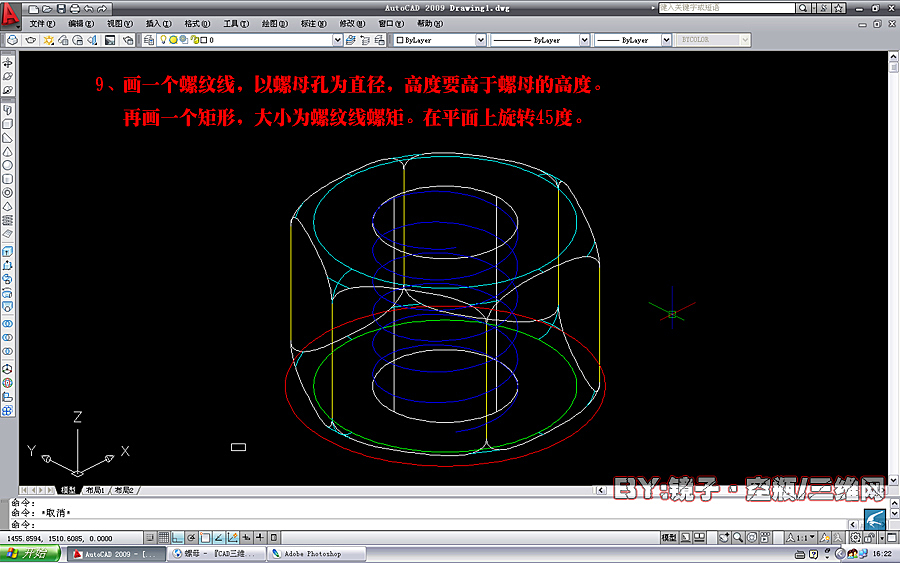Toggle Dynamic Input in status bar
This screenshot has height=563, width=900.
(246, 538)
